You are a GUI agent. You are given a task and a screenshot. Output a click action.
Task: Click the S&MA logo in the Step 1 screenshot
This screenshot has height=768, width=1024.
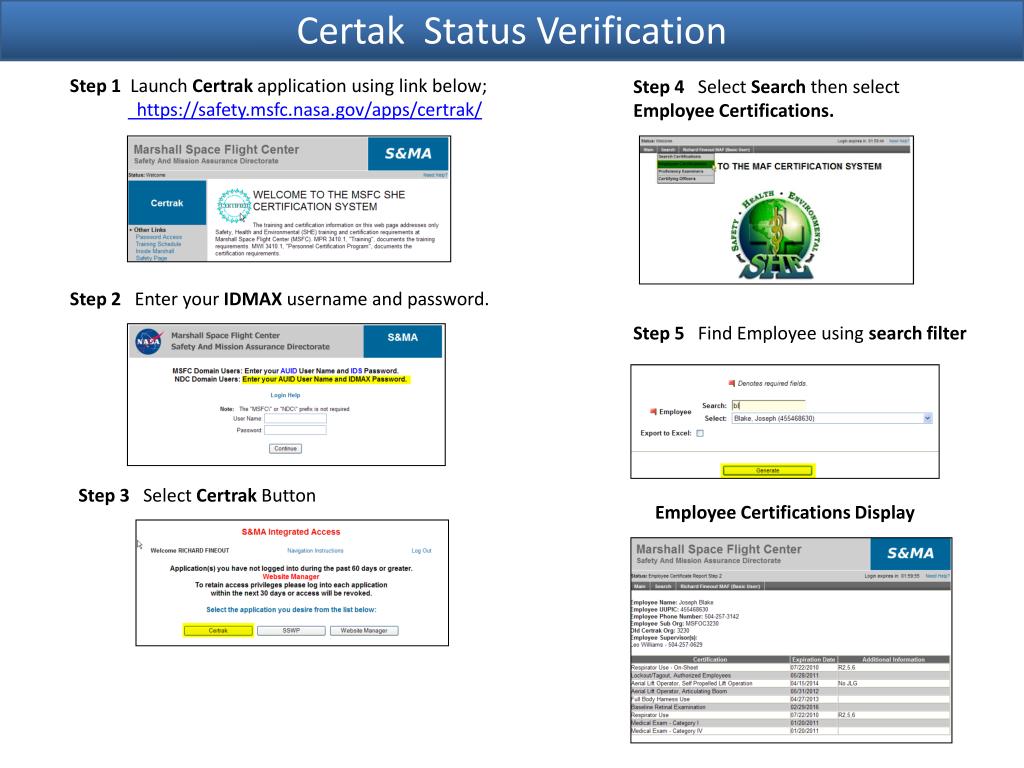coord(408,153)
